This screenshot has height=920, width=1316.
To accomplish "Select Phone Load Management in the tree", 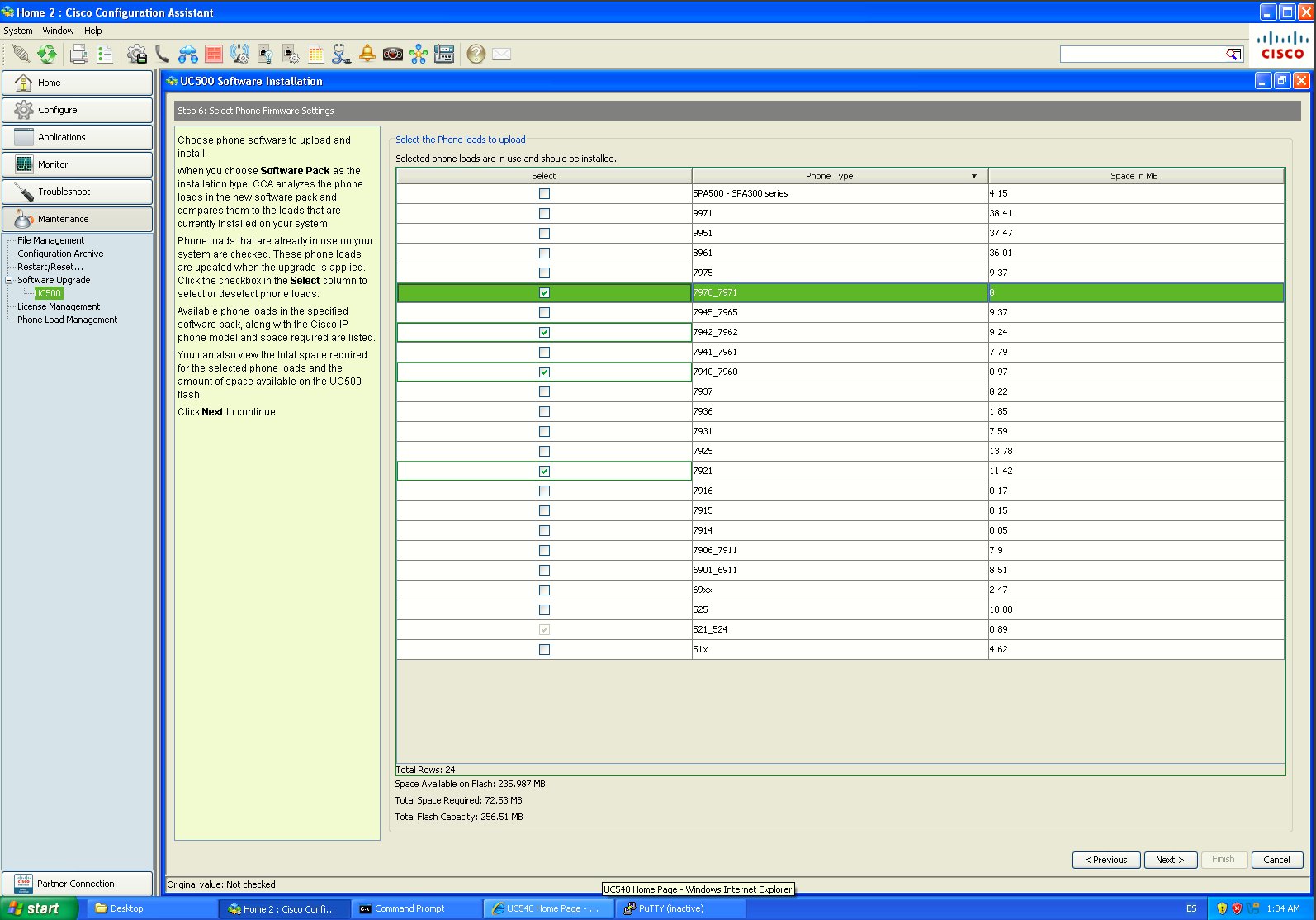I will click(68, 320).
